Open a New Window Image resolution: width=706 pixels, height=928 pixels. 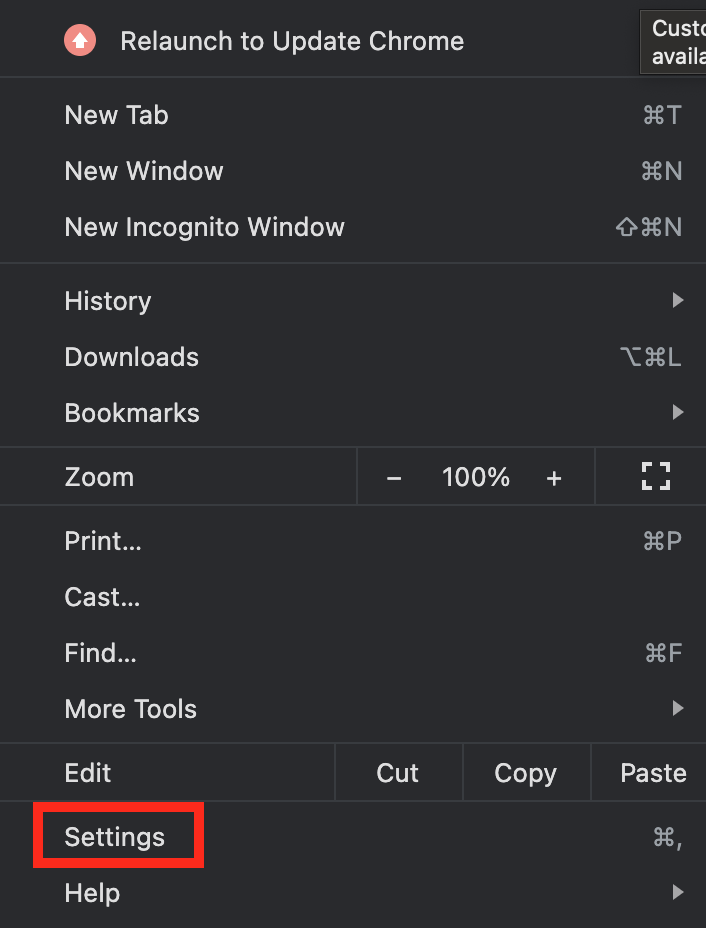[x=143, y=171]
